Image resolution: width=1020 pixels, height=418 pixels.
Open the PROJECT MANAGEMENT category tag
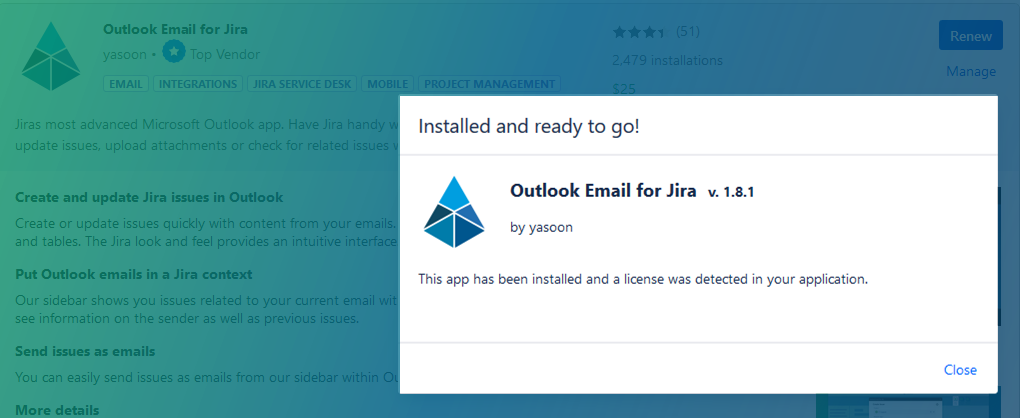(x=489, y=84)
